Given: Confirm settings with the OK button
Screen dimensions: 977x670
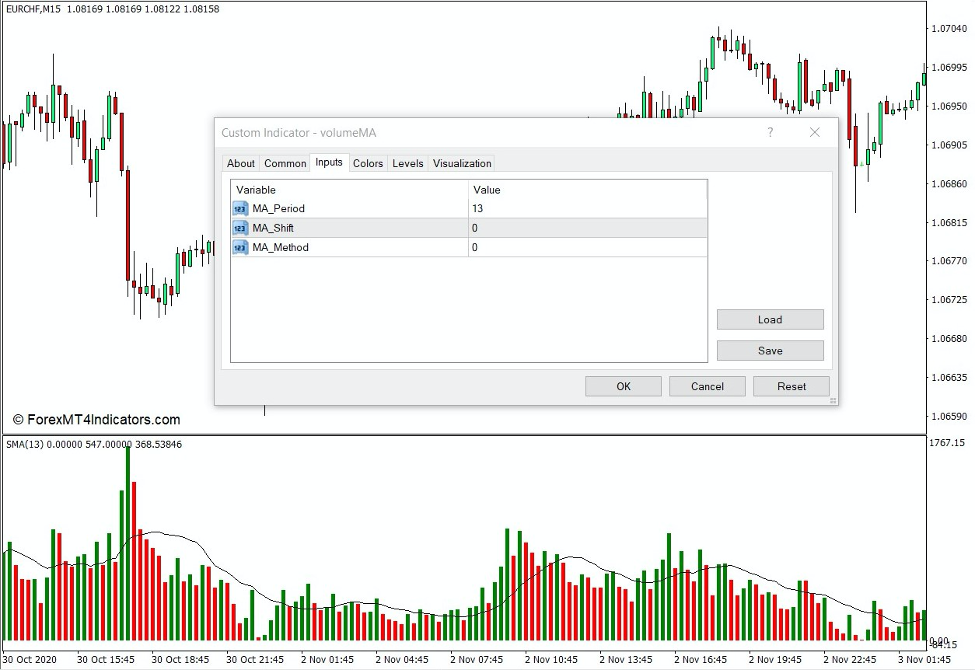Looking at the screenshot, I should (x=622, y=386).
